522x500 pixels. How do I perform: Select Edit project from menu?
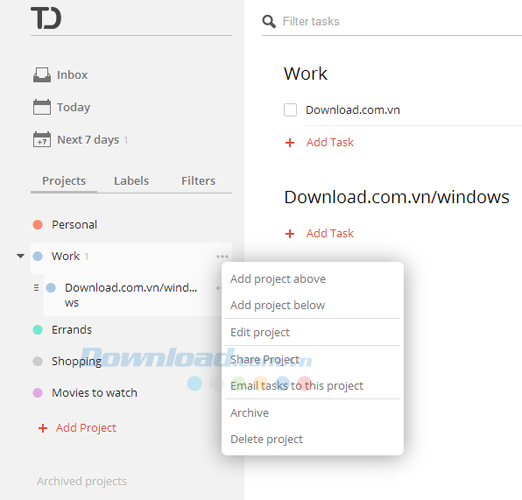pyautogui.click(x=260, y=333)
